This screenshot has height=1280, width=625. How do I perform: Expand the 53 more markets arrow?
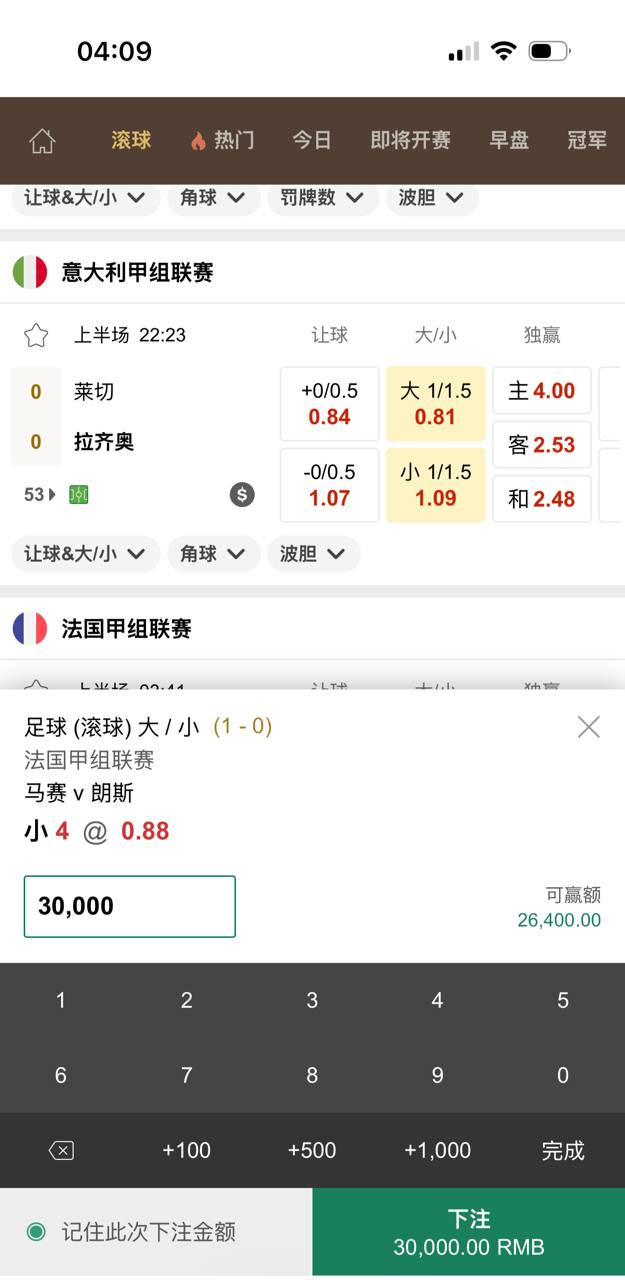click(40, 494)
